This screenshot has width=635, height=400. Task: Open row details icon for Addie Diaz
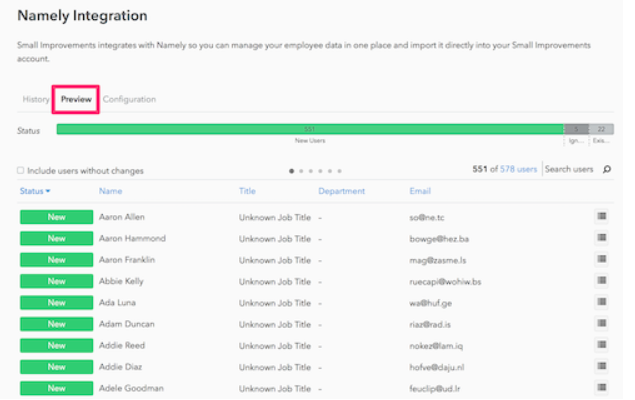601,366
